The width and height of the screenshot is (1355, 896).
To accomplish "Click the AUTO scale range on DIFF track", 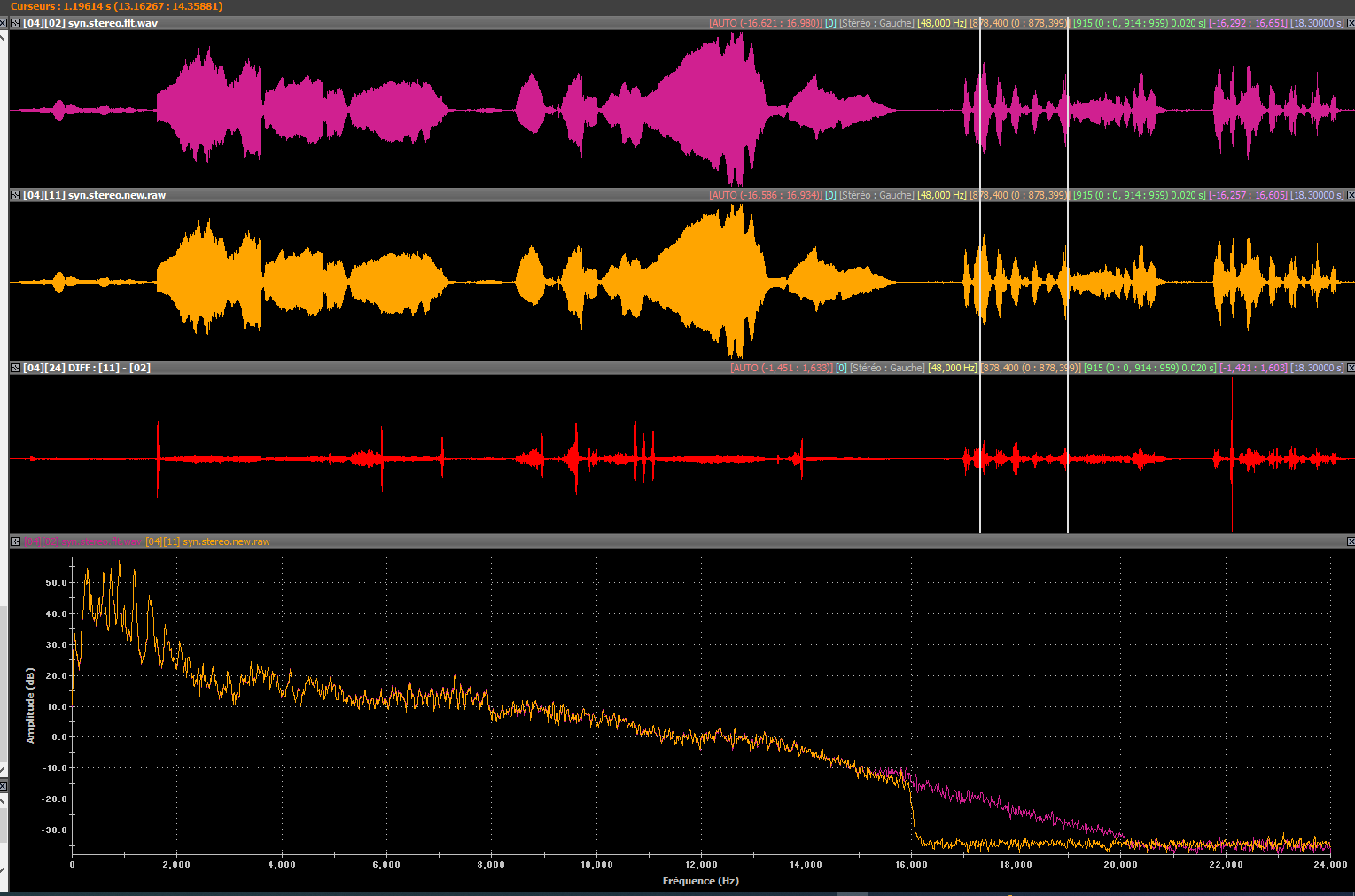I will 781,368.
